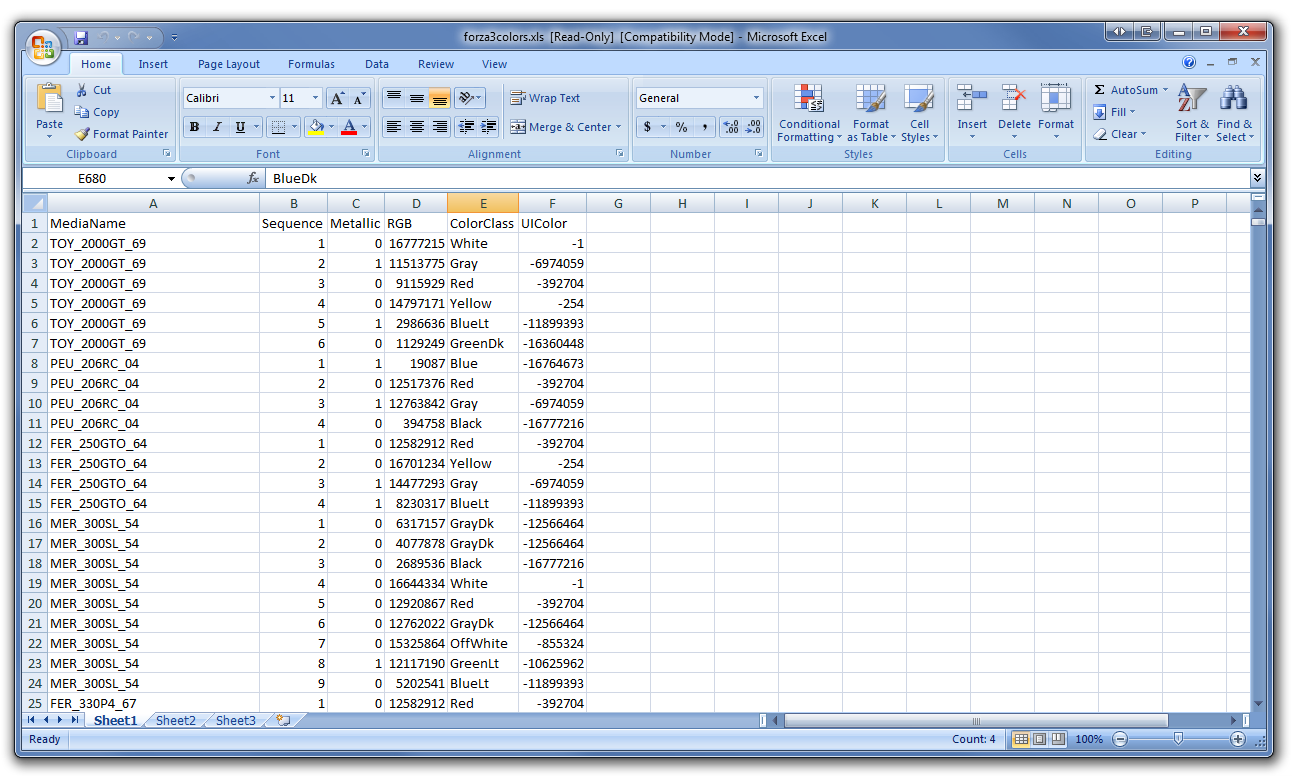This screenshot has height=776, width=1292.
Task: Click the zoom slider handle
Action: tap(1178, 739)
